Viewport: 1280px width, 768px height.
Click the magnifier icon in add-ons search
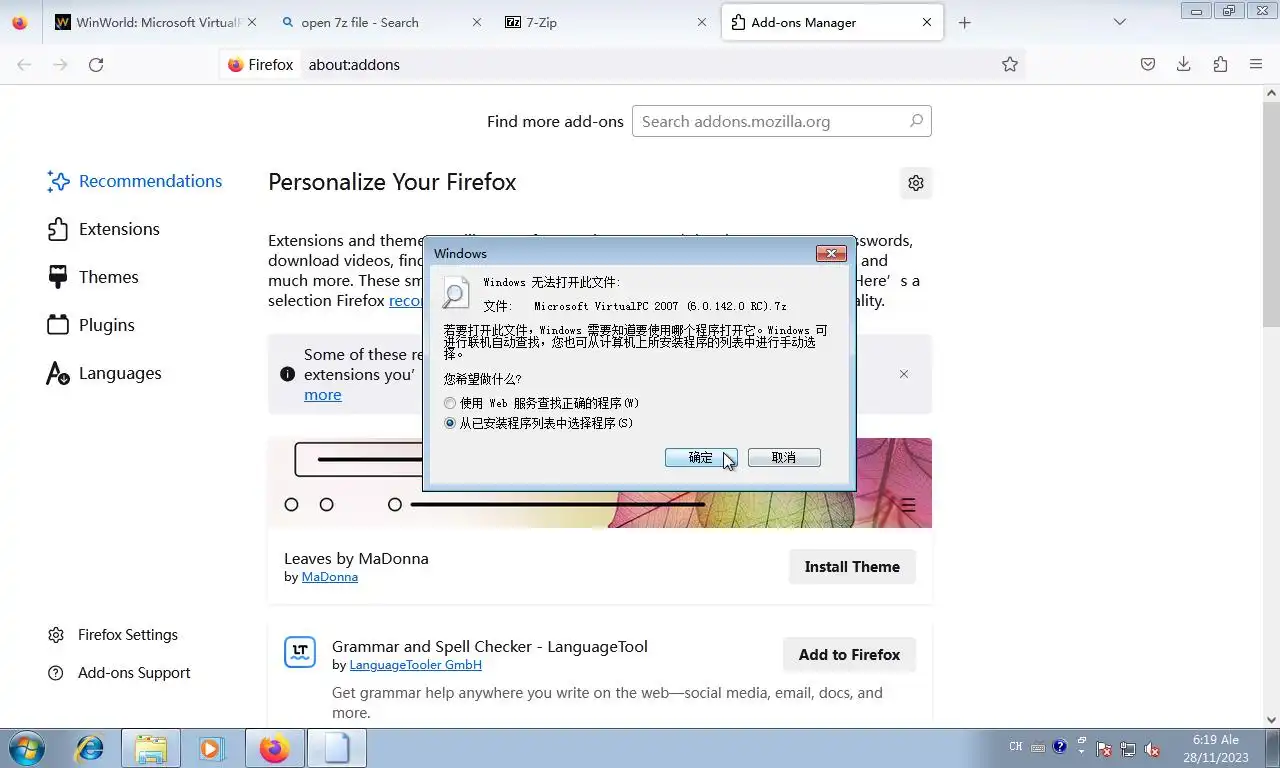(916, 121)
